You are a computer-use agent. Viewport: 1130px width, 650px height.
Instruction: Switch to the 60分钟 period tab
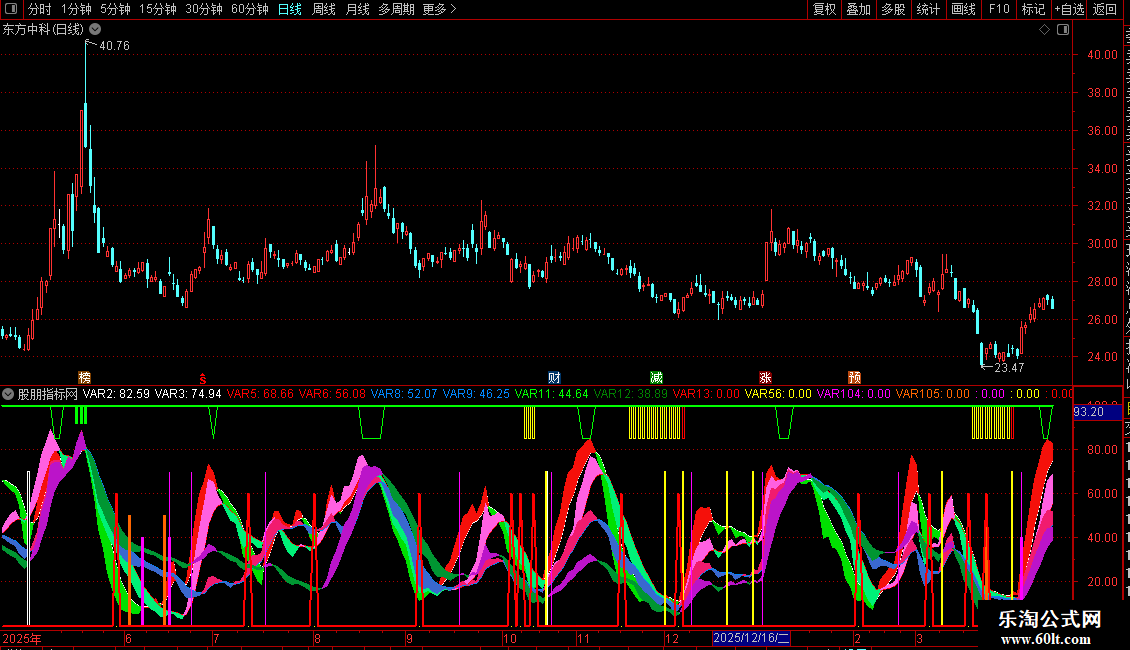pos(249,9)
